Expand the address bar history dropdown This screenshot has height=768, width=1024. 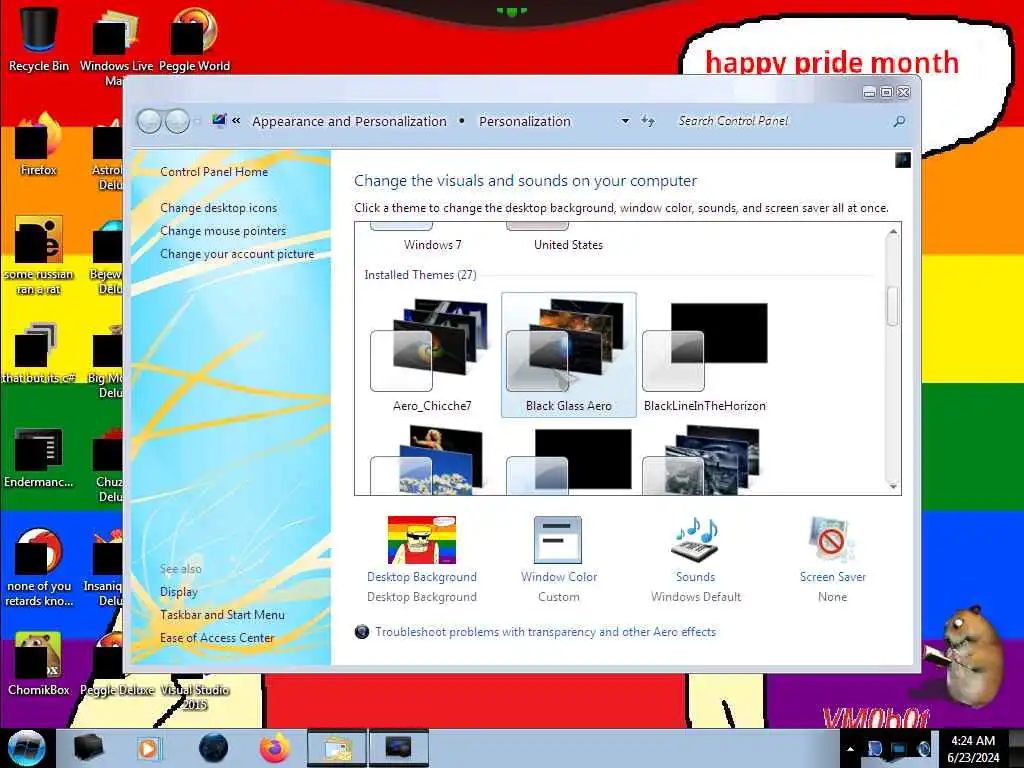tap(625, 121)
